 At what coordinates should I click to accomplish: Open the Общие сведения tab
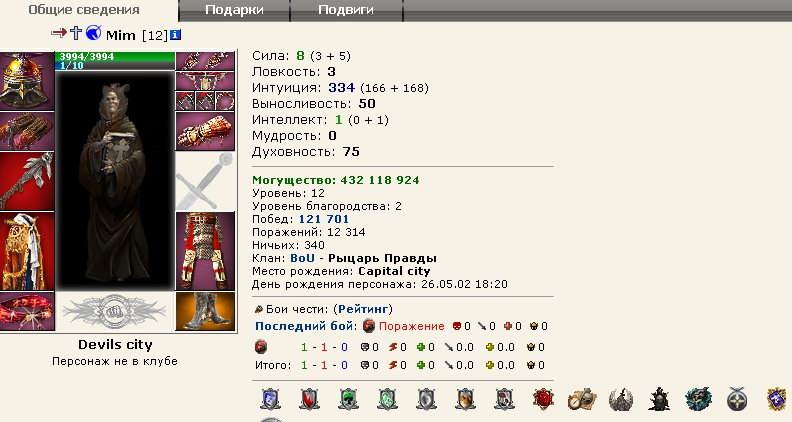click(x=84, y=10)
